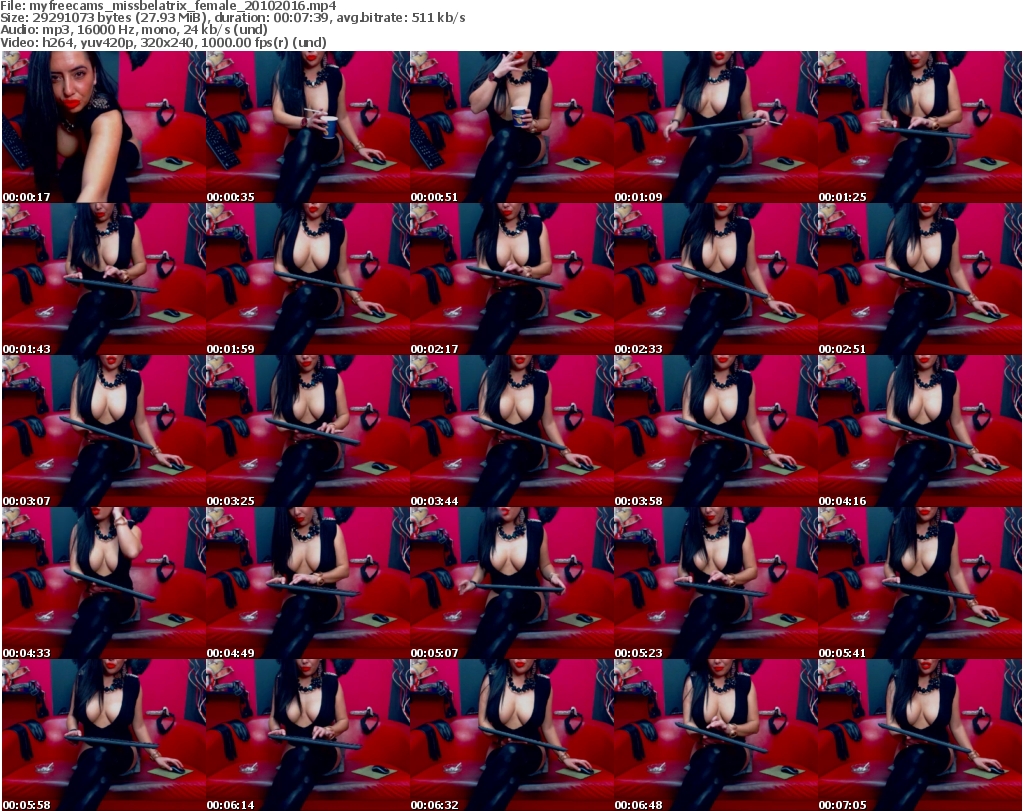Pick the frame at 00:03:07

[104, 432]
